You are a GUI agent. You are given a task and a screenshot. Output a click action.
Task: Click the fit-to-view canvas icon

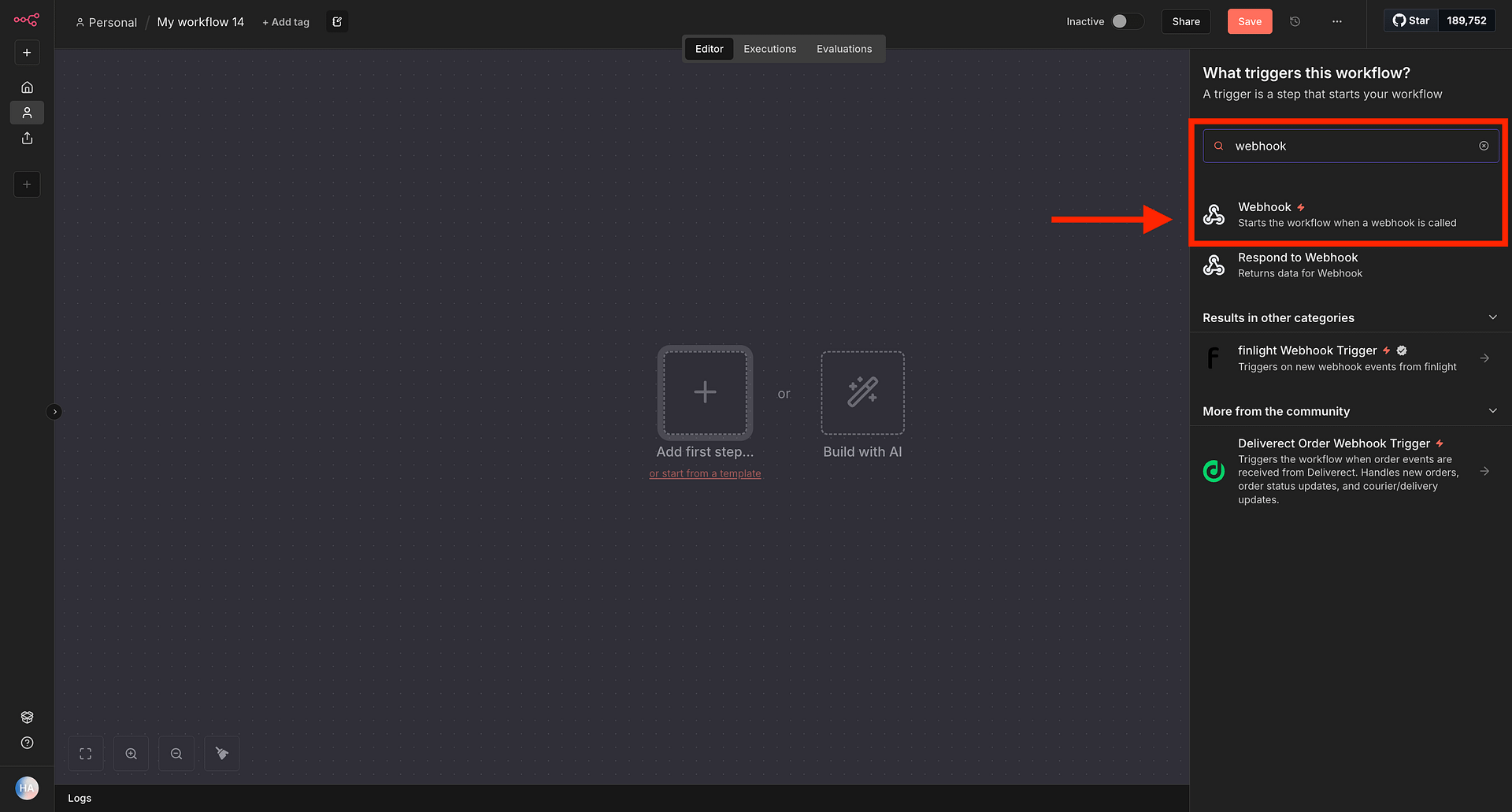[x=86, y=754]
